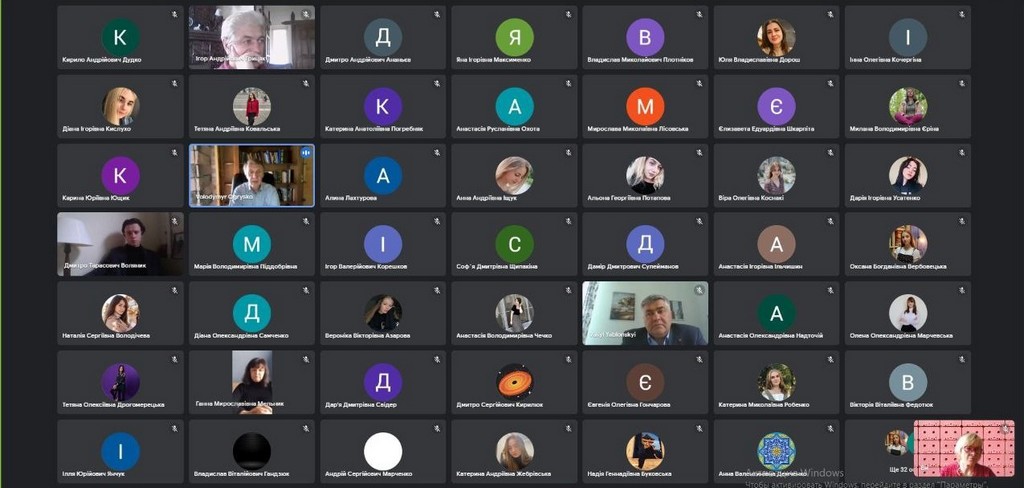Click muted mic on Мирослава Лісовська's tile
This screenshot has width=1024, height=488.
pos(699,84)
